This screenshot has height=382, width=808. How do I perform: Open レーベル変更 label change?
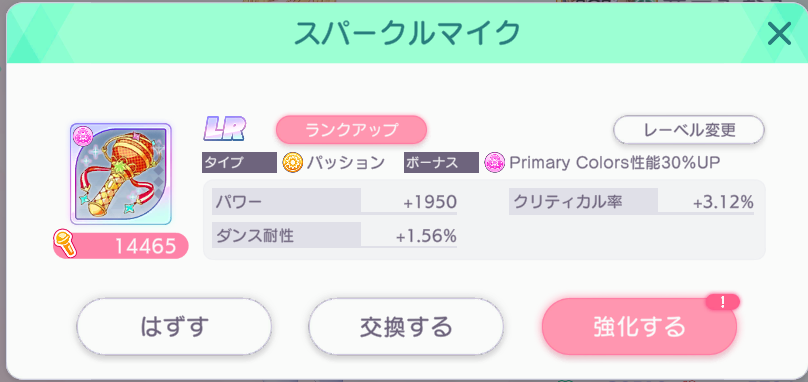coord(688,129)
